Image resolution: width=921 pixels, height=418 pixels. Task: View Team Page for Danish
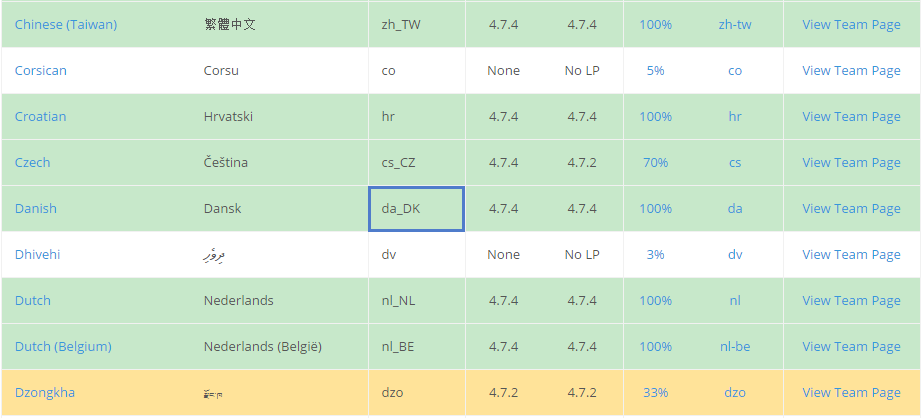(851, 208)
